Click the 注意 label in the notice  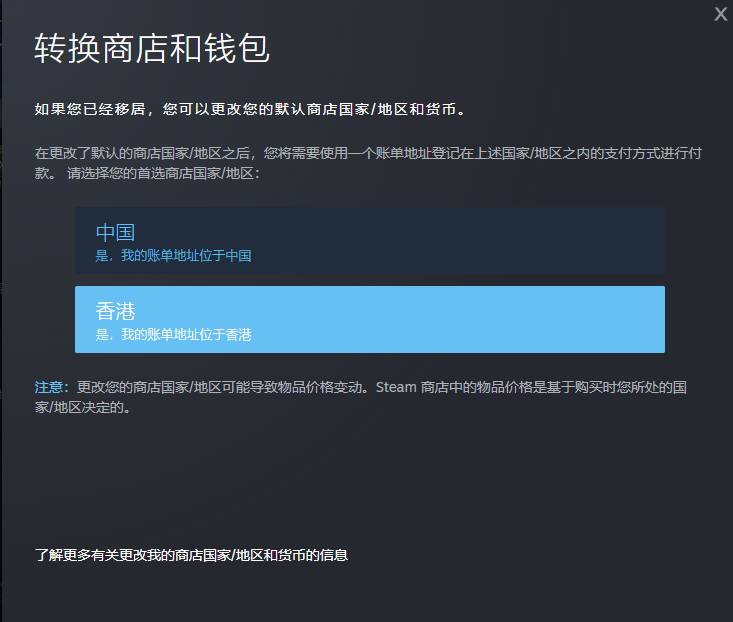click(49, 387)
